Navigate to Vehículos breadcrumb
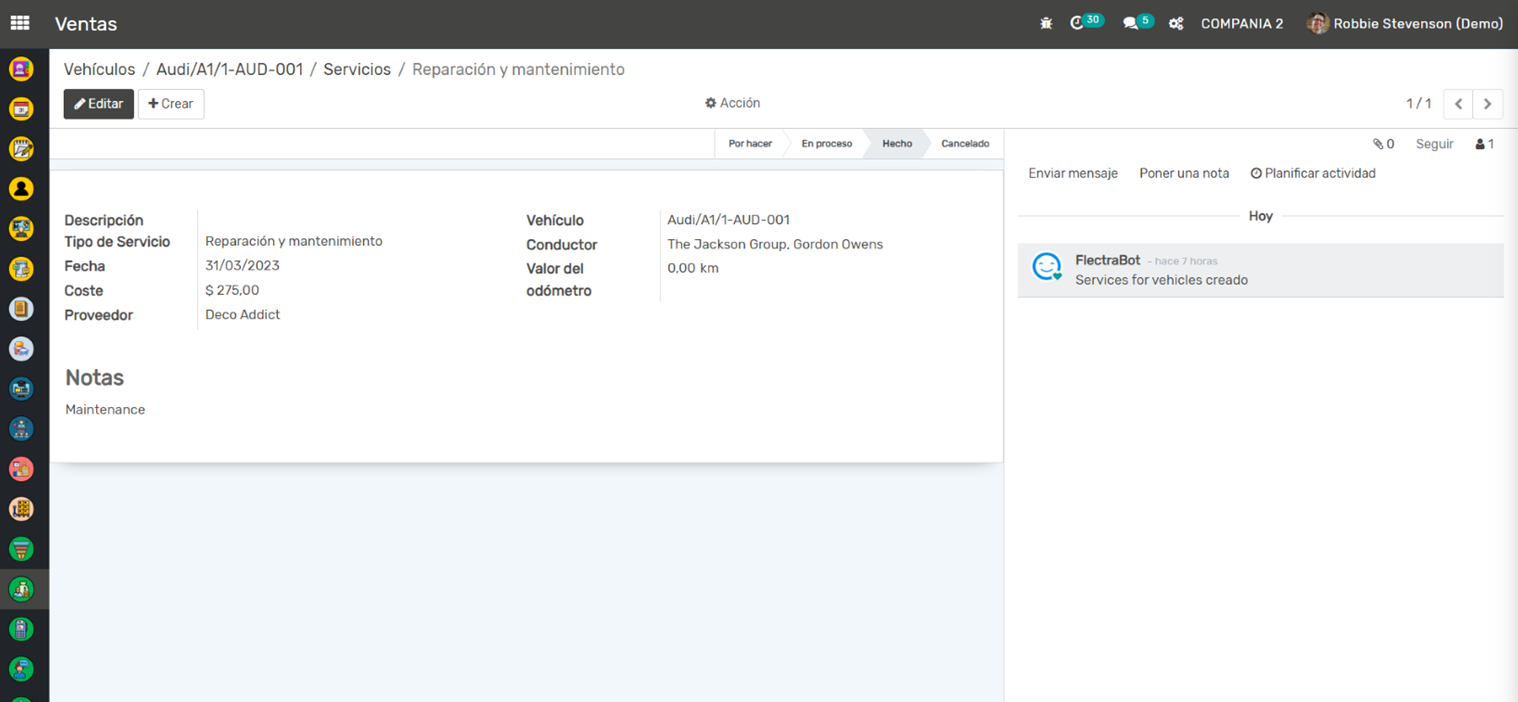 pyautogui.click(x=99, y=70)
